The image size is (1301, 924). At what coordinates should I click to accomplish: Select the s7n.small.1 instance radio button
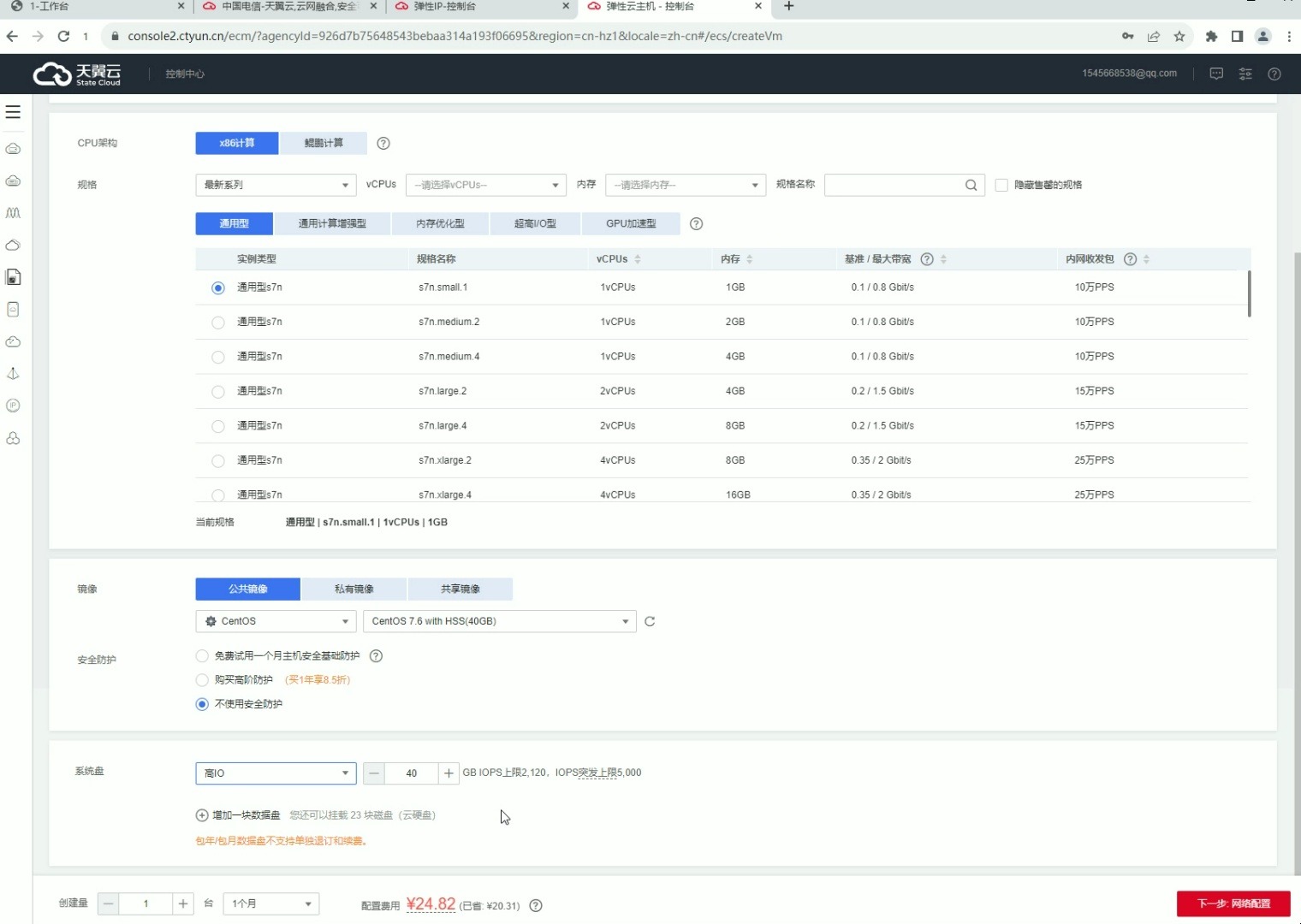tap(218, 288)
